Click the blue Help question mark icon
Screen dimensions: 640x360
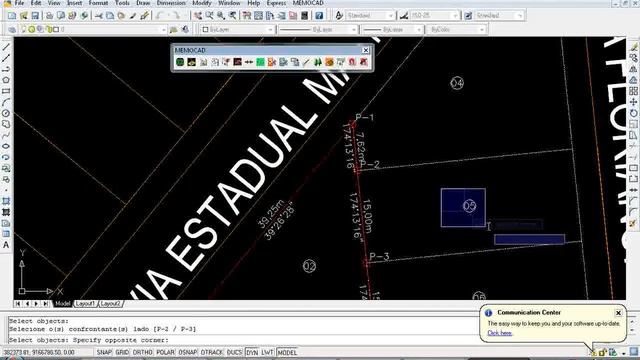pos(319,16)
